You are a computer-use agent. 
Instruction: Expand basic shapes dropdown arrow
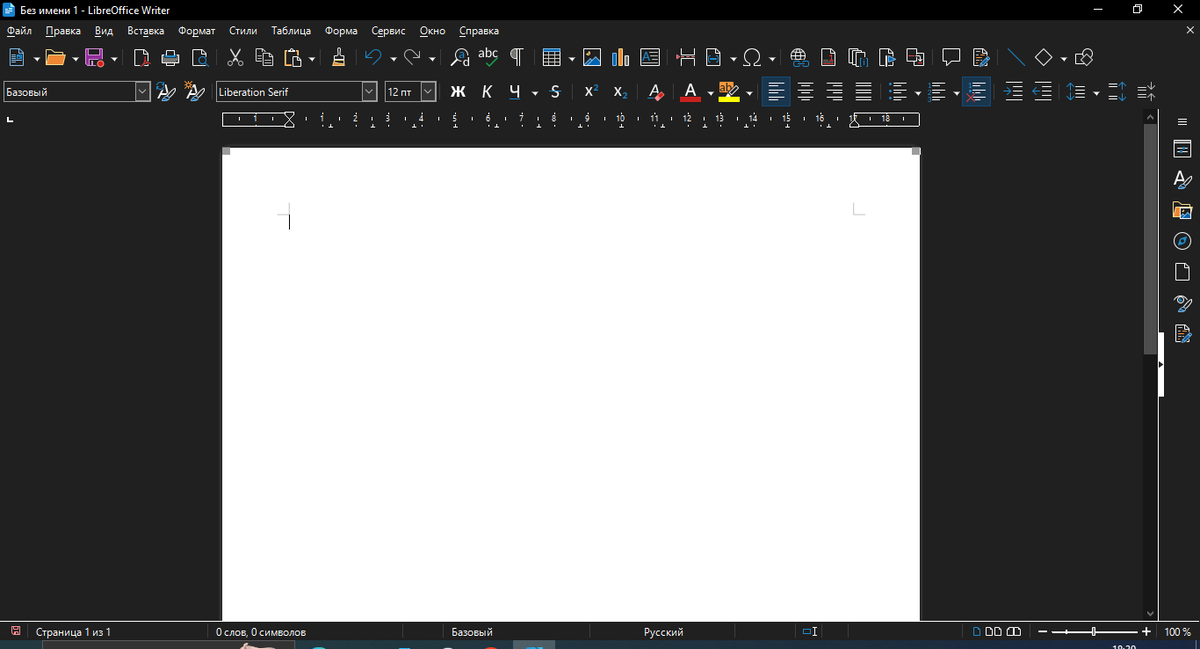click(x=1063, y=59)
